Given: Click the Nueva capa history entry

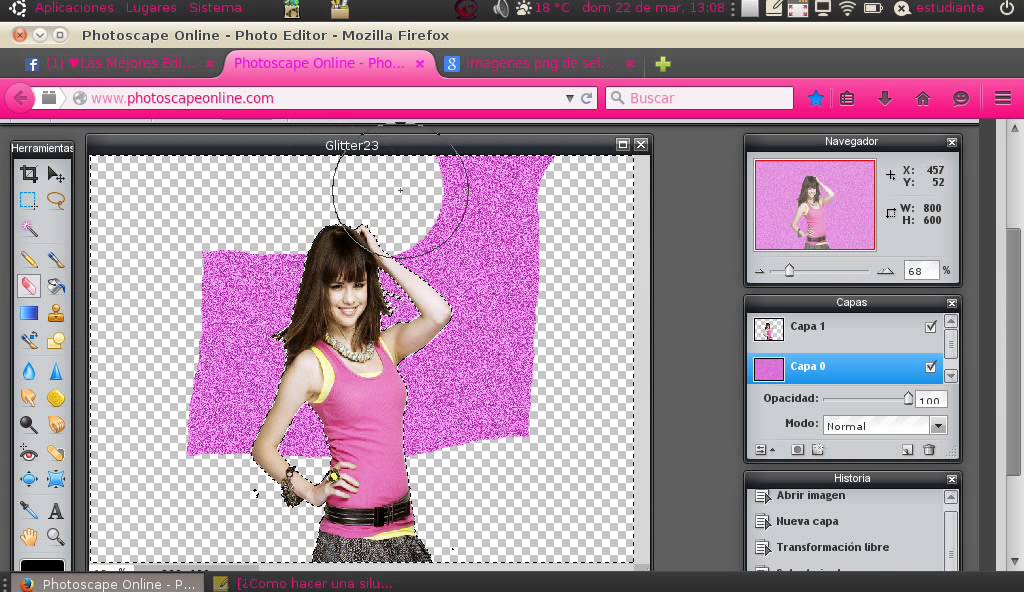Looking at the screenshot, I should point(807,521).
